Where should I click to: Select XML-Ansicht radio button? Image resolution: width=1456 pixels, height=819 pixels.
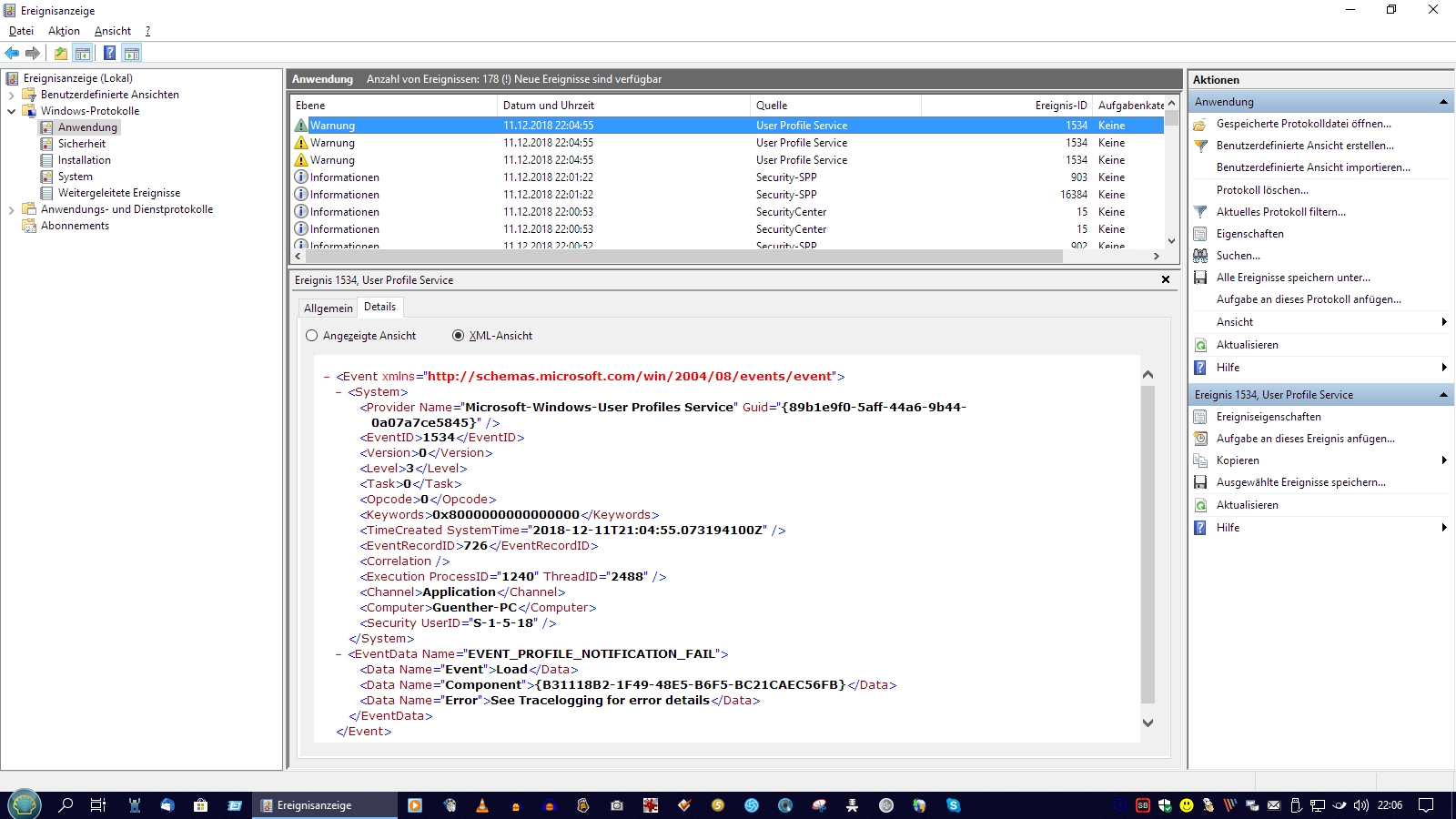click(459, 336)
